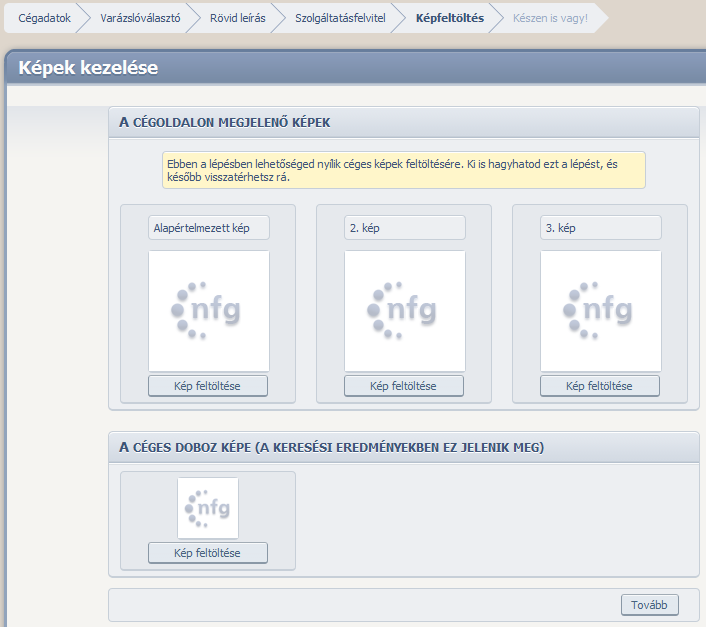The height and width of the screenshot is (627, 706).
Task: Click Kép feltöltése under 2. kép
Action: [403, 386]
